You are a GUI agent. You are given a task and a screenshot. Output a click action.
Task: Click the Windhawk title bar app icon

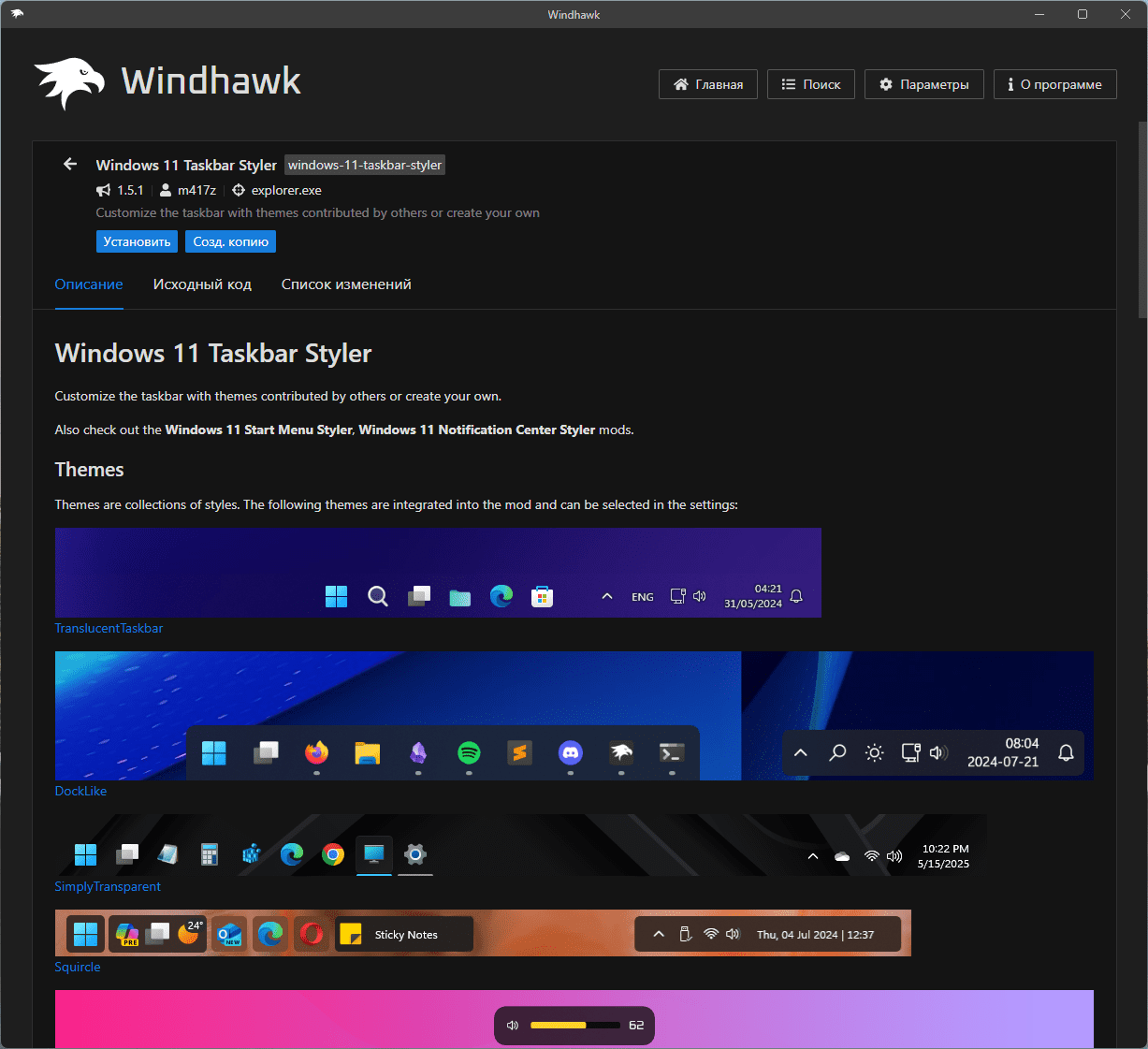coord(17,14)
